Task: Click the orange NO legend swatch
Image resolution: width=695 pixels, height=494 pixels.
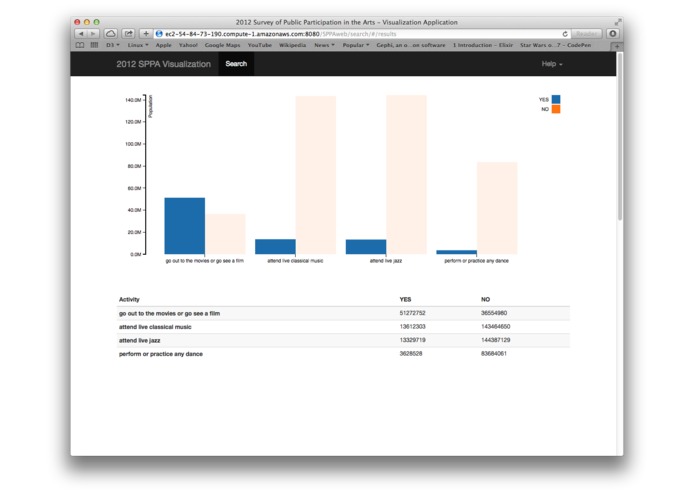Action: (556, 109)
